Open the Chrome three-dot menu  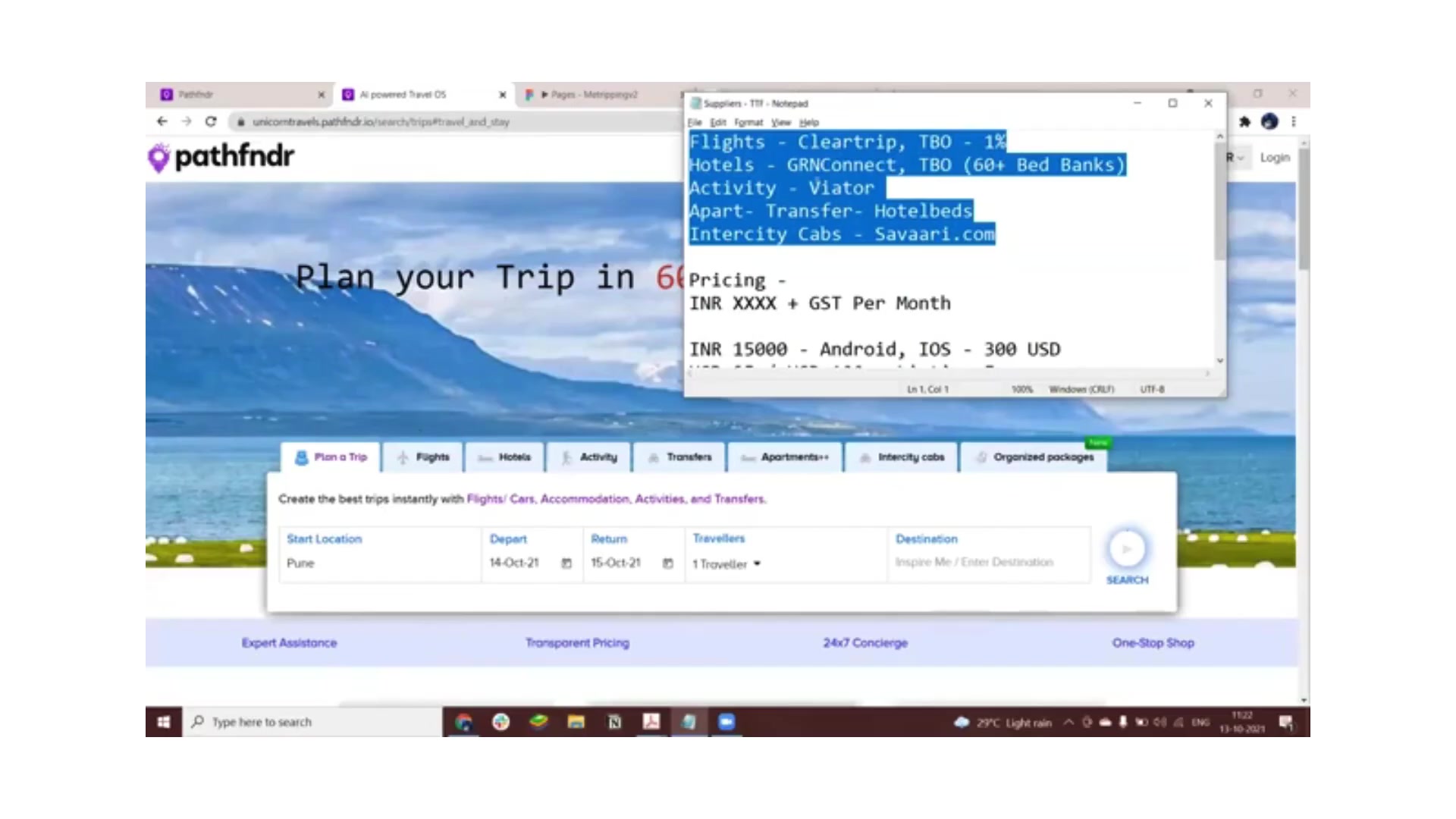tap(1294, 121)
